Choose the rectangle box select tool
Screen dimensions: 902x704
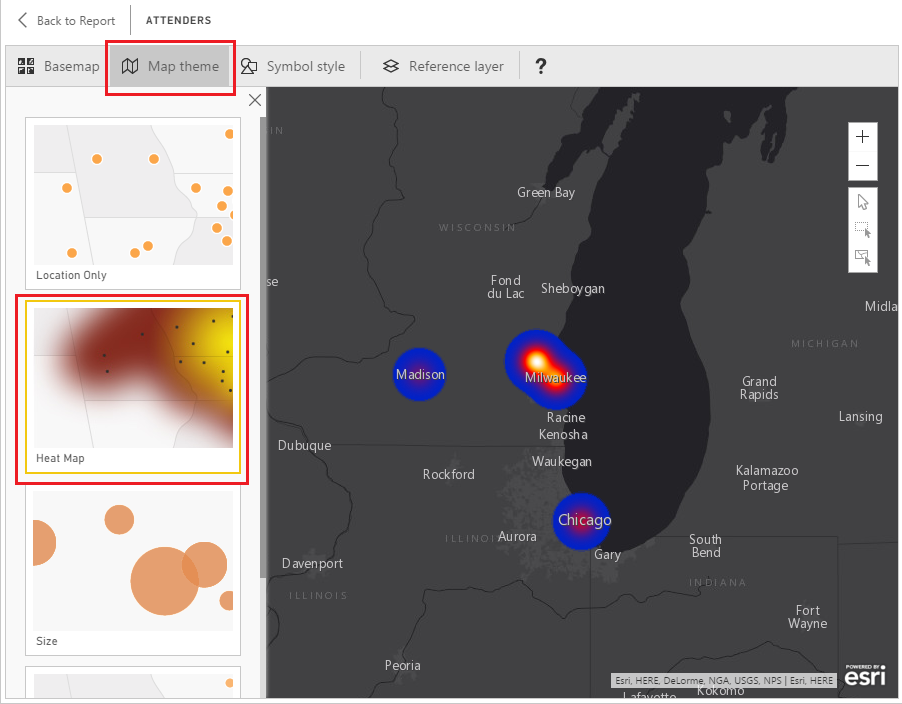pyautogui.click(x=862, y=229)
